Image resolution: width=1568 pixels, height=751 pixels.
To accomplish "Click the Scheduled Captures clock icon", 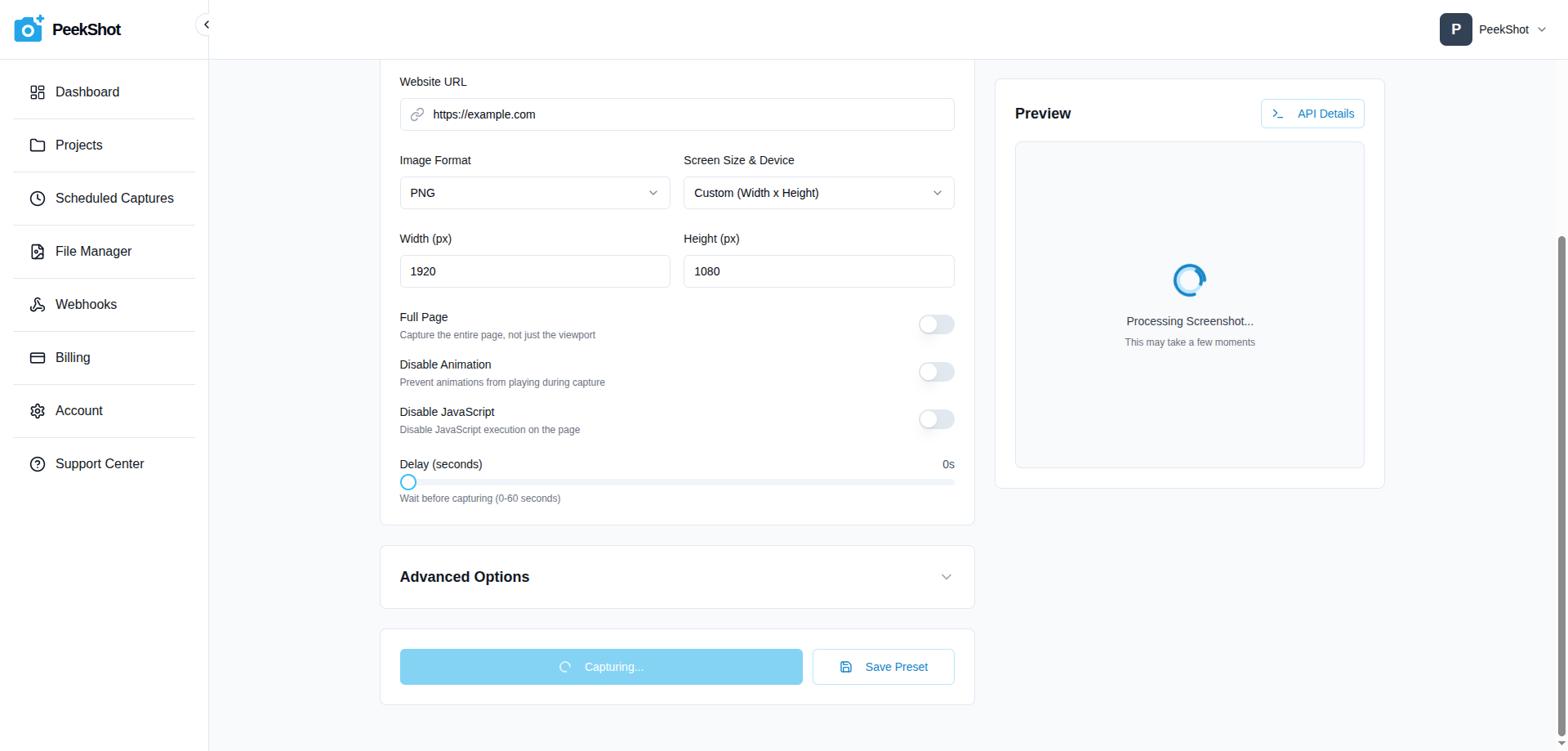I will (38, 199).
